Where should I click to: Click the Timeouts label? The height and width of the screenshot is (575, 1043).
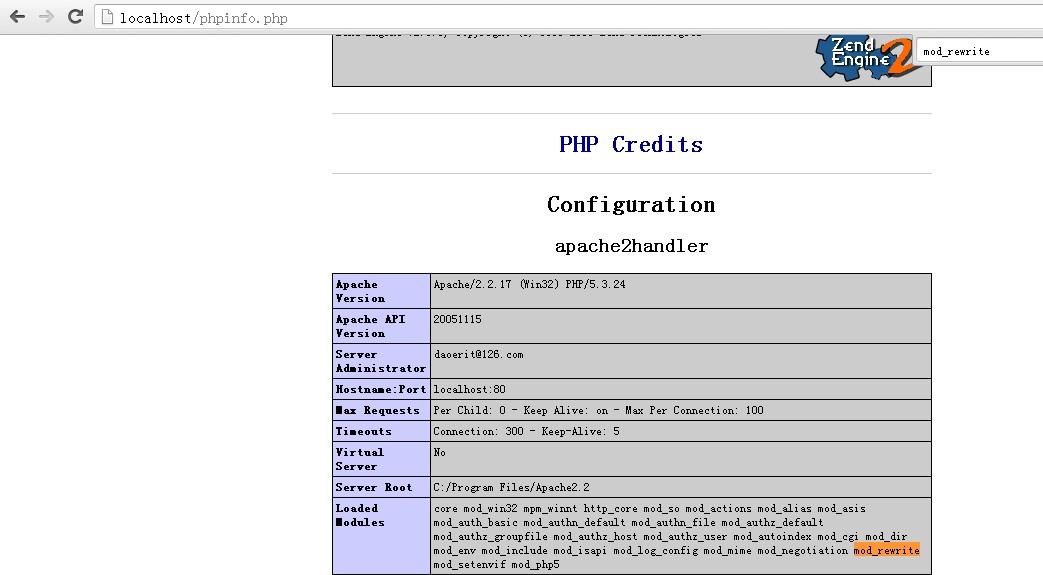pos(381,431)
